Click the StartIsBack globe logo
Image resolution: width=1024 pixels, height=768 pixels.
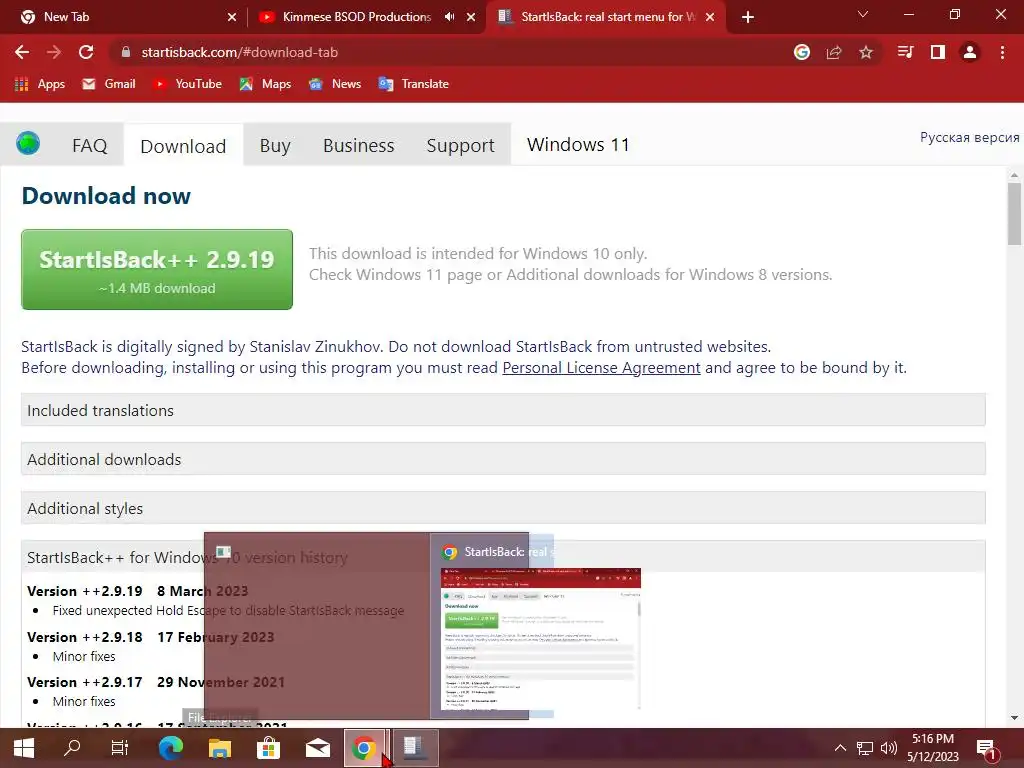tap(28, 143)
